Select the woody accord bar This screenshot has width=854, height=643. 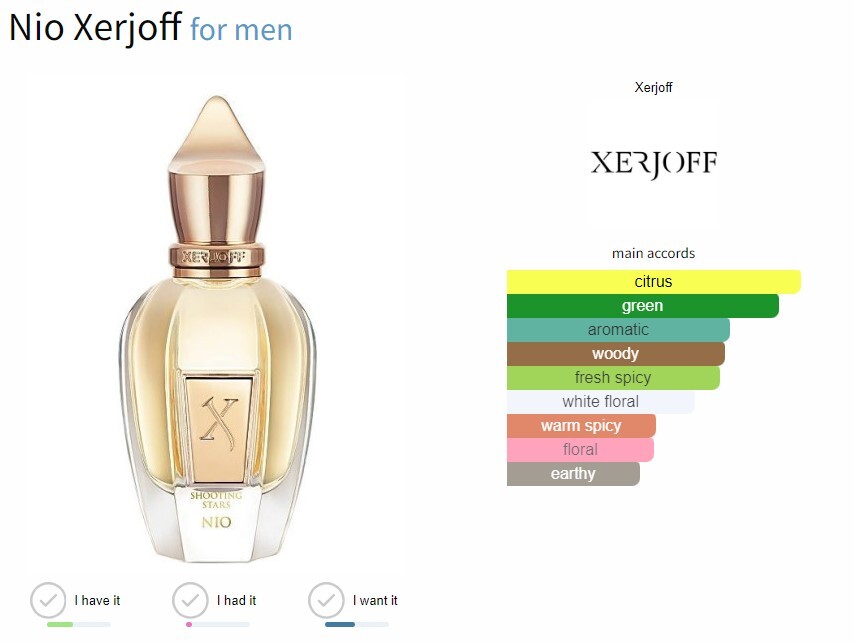pyautogui.click(x=615, y=353)
